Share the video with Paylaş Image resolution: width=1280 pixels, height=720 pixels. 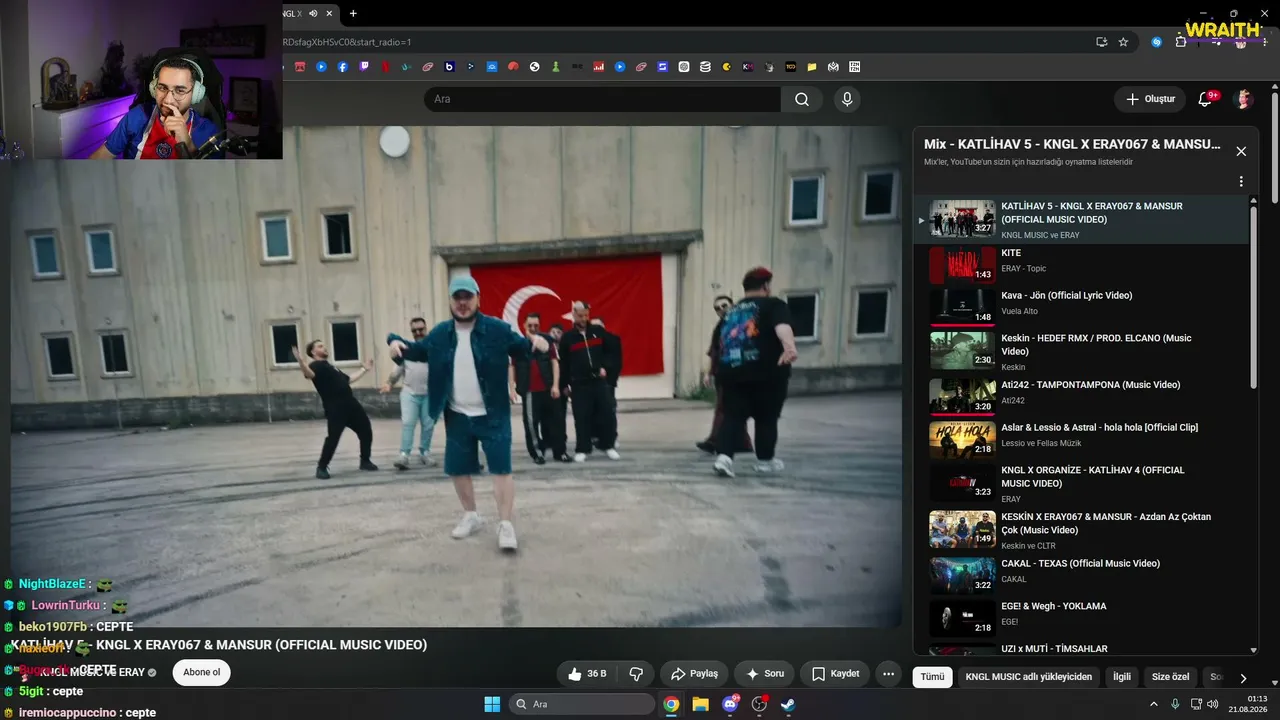(x=694, y=674)
